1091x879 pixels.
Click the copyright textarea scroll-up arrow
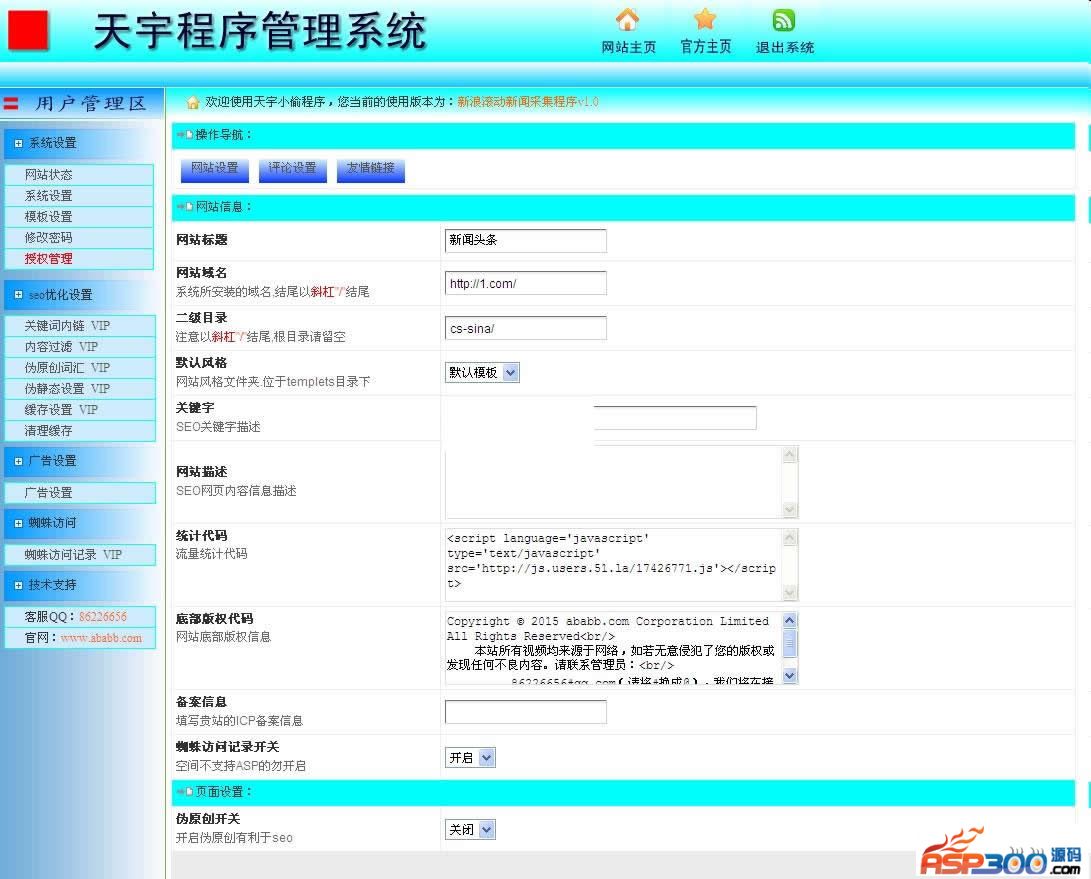click(x=790, y=620)
